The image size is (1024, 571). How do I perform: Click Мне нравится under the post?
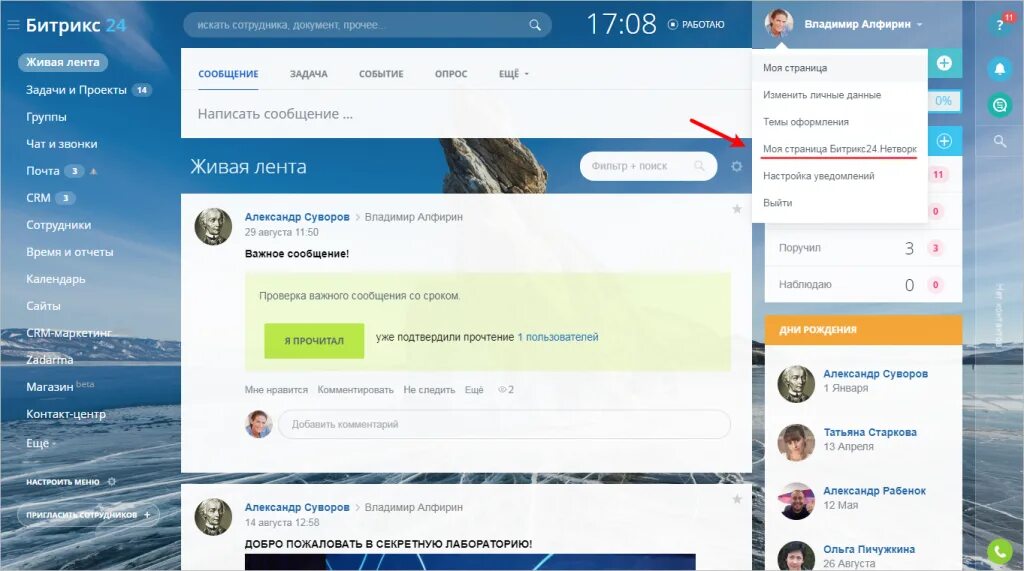tap(276, 389)
